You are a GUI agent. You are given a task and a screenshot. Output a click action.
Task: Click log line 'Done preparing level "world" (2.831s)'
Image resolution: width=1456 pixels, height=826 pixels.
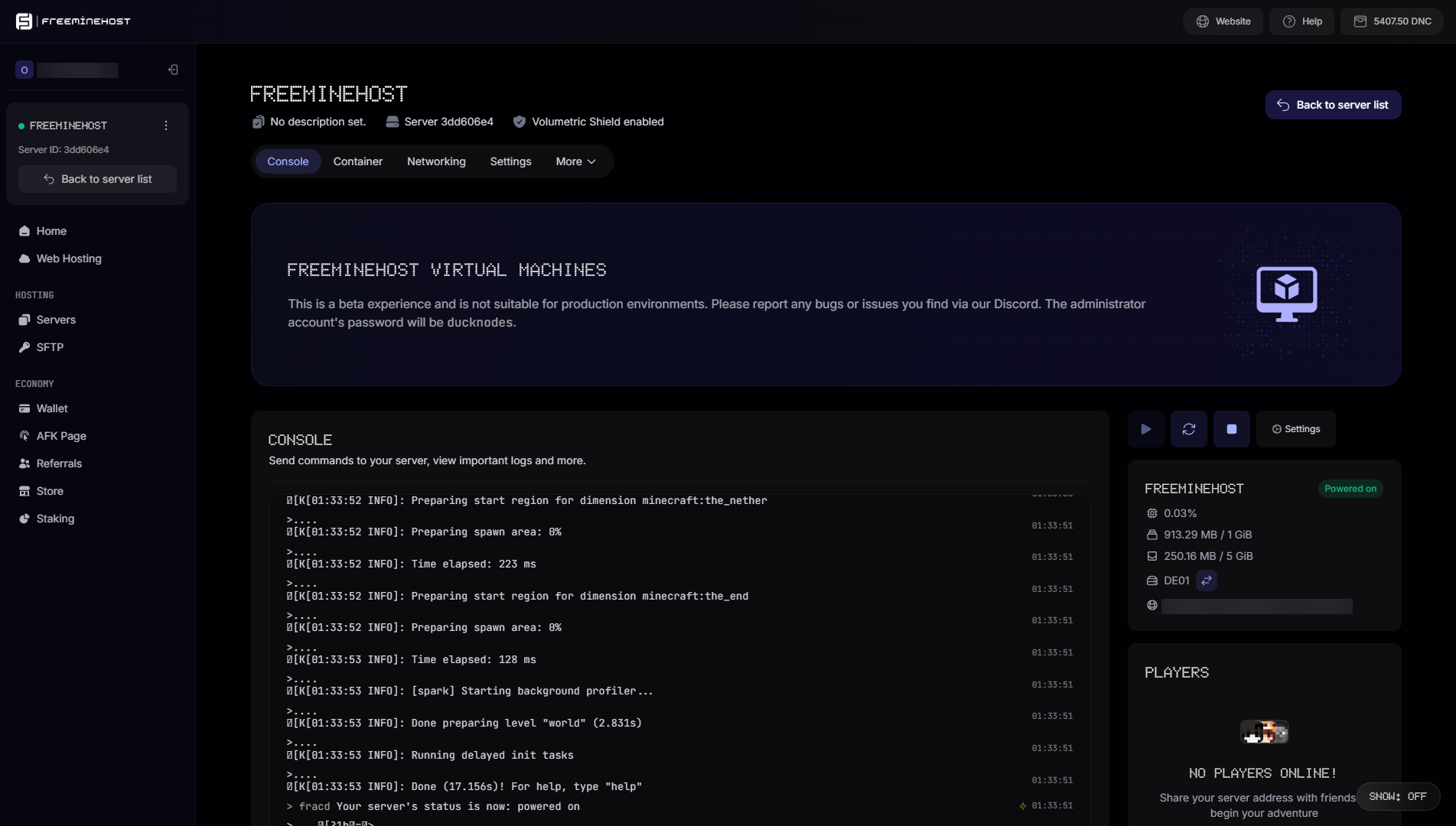tap(526, 723)
